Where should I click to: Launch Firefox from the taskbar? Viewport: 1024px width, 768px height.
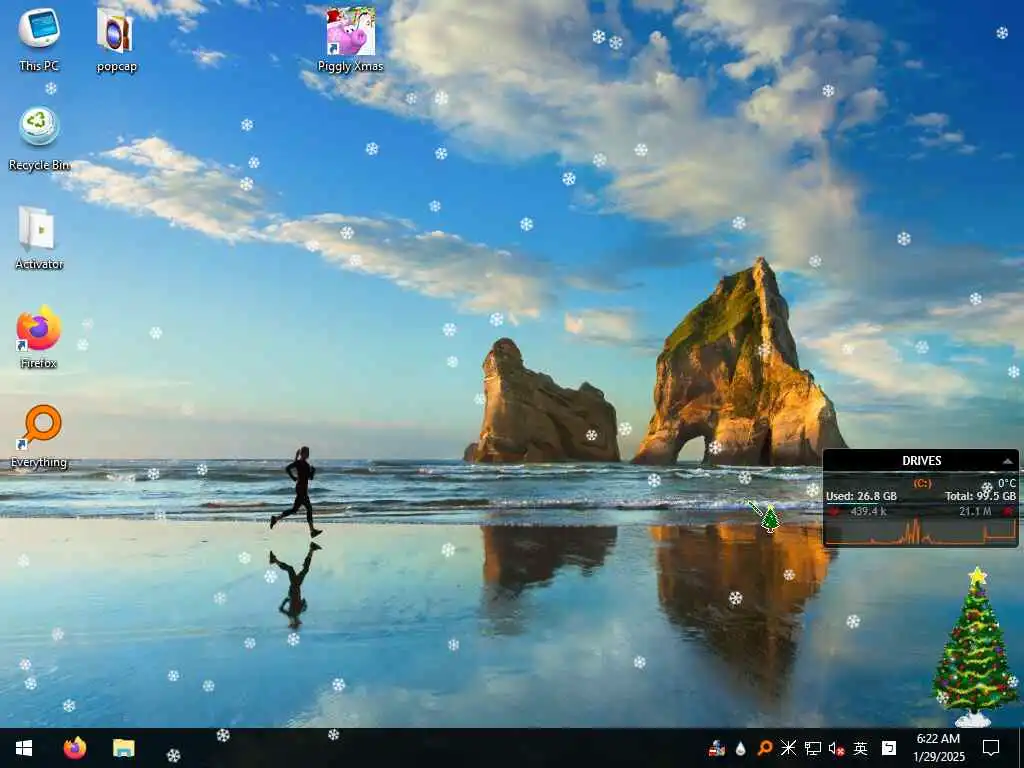(74, 748)
